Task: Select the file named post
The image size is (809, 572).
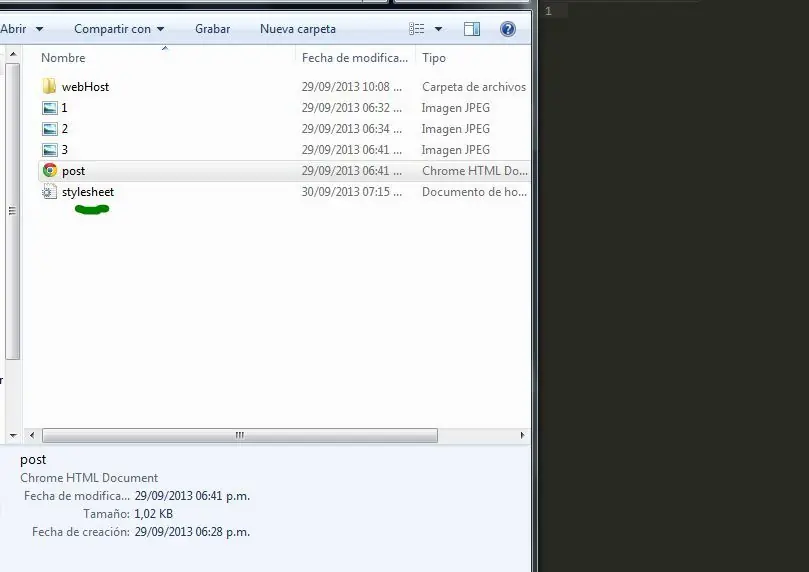Action: [x=73, y=171]
